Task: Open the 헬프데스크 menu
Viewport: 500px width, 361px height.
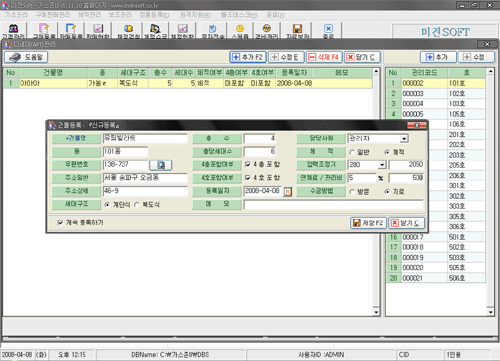Action: pyautogui.click(x=239, y=15)
